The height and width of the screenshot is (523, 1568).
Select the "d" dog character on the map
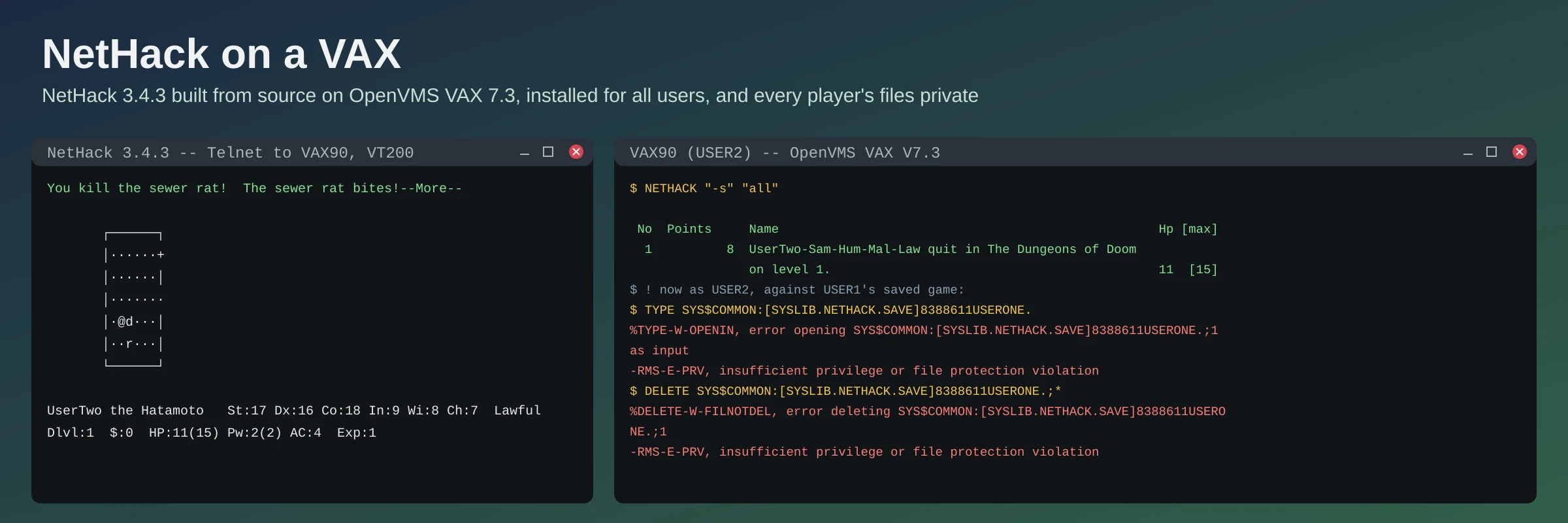click(x=129, y=322)
